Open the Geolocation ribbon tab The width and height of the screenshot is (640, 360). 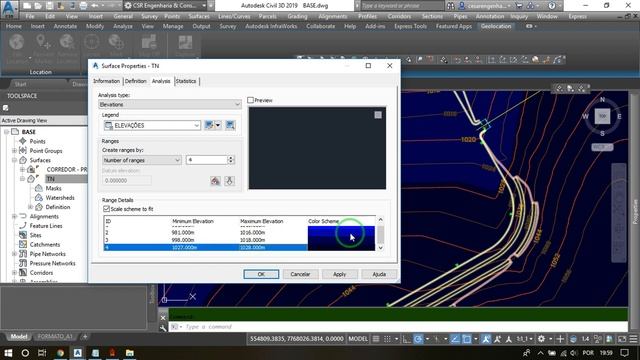coord(496,26)
